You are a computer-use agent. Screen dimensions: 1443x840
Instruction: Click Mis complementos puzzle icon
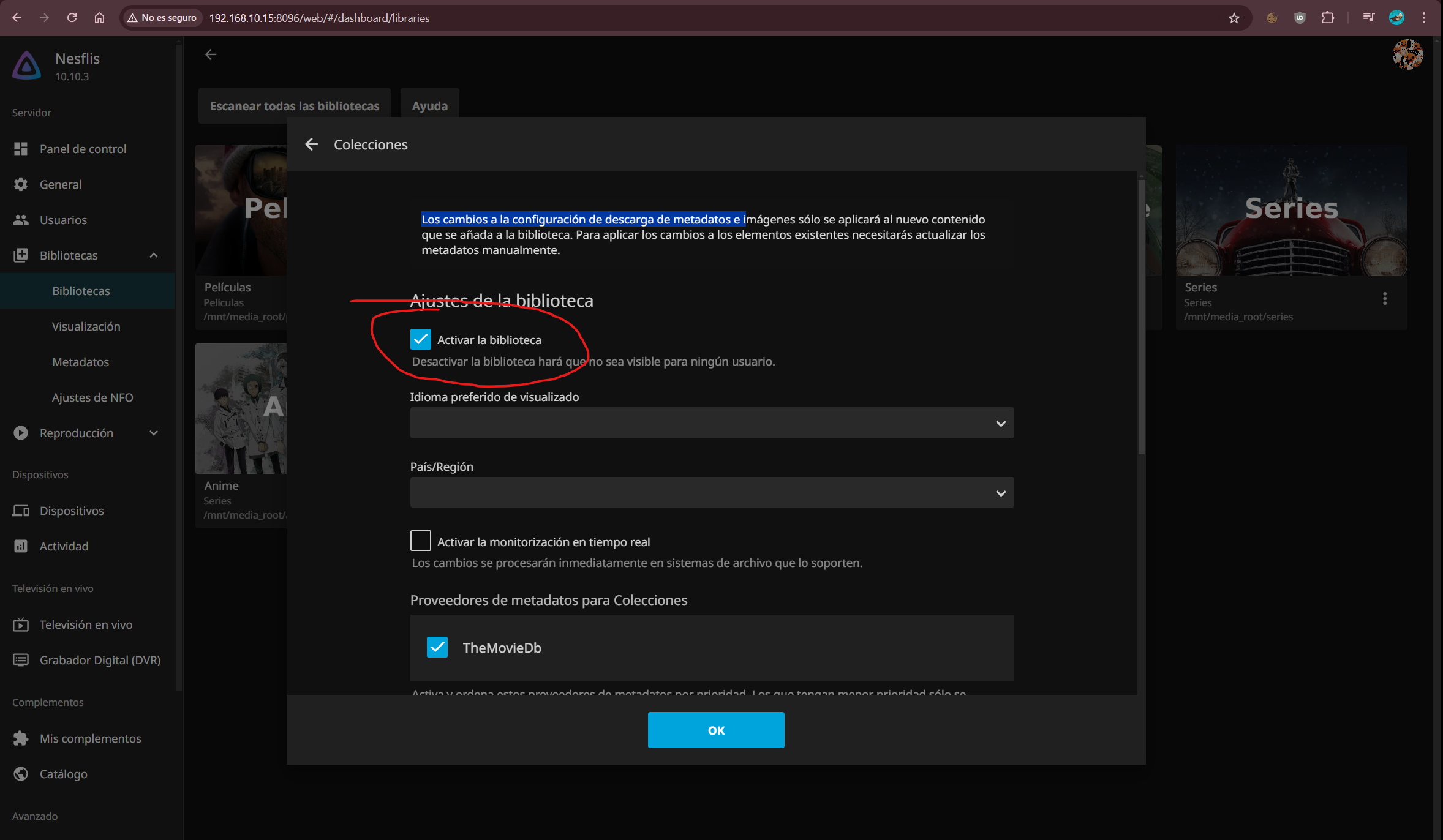click(x=21, y=738)
